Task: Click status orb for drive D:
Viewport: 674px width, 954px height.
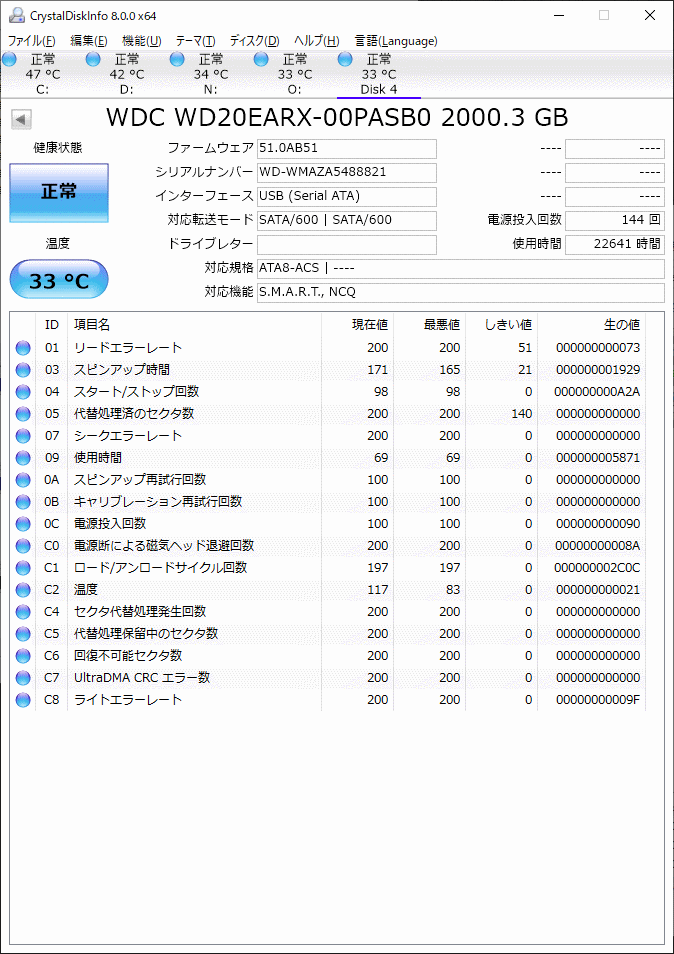Action: click(x=93, y=60)
